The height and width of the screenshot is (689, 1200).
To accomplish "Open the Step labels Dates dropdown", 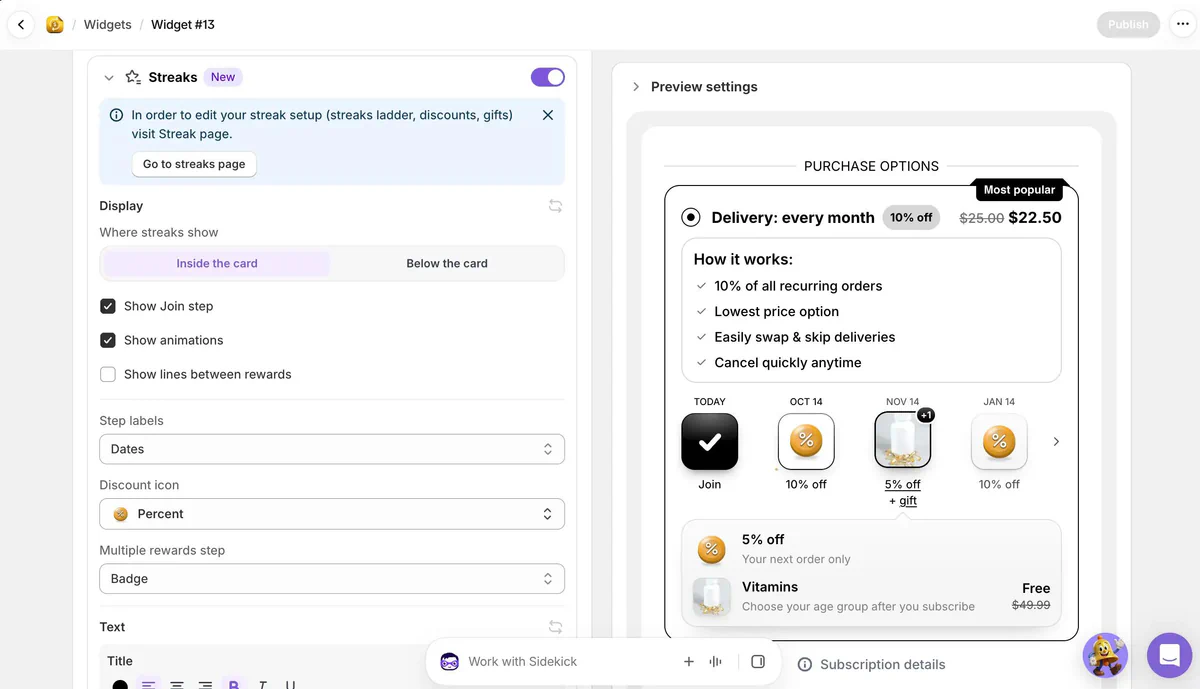I will click(x=332, y=449).
